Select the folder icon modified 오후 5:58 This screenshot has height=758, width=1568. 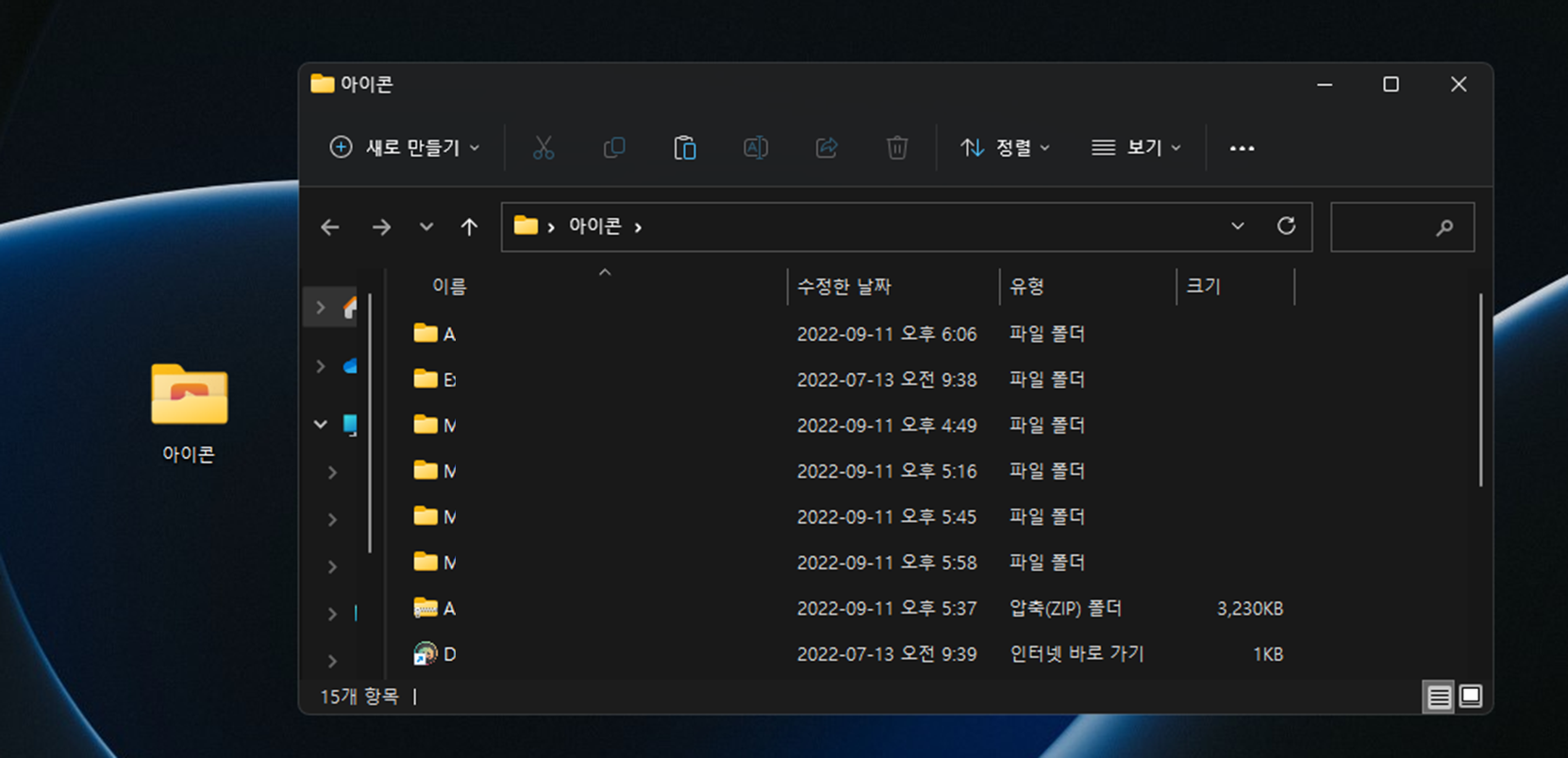(425, 562)
